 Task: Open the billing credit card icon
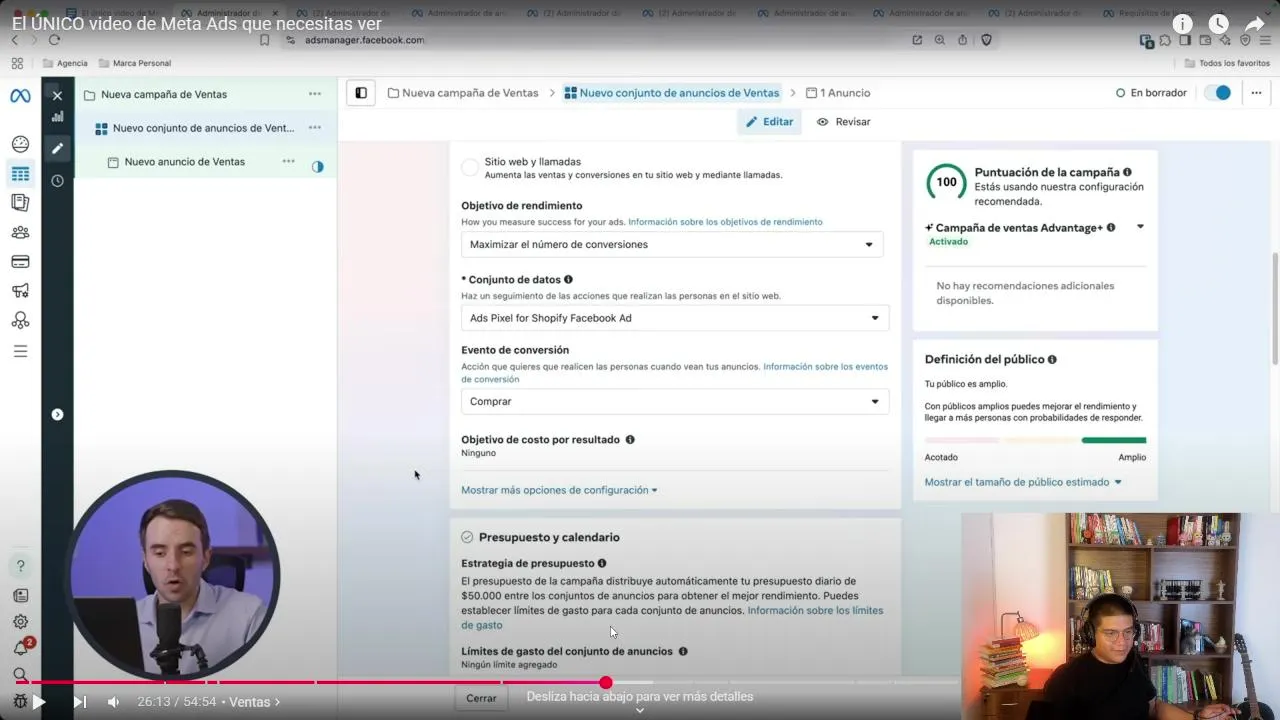click(20, 262)
